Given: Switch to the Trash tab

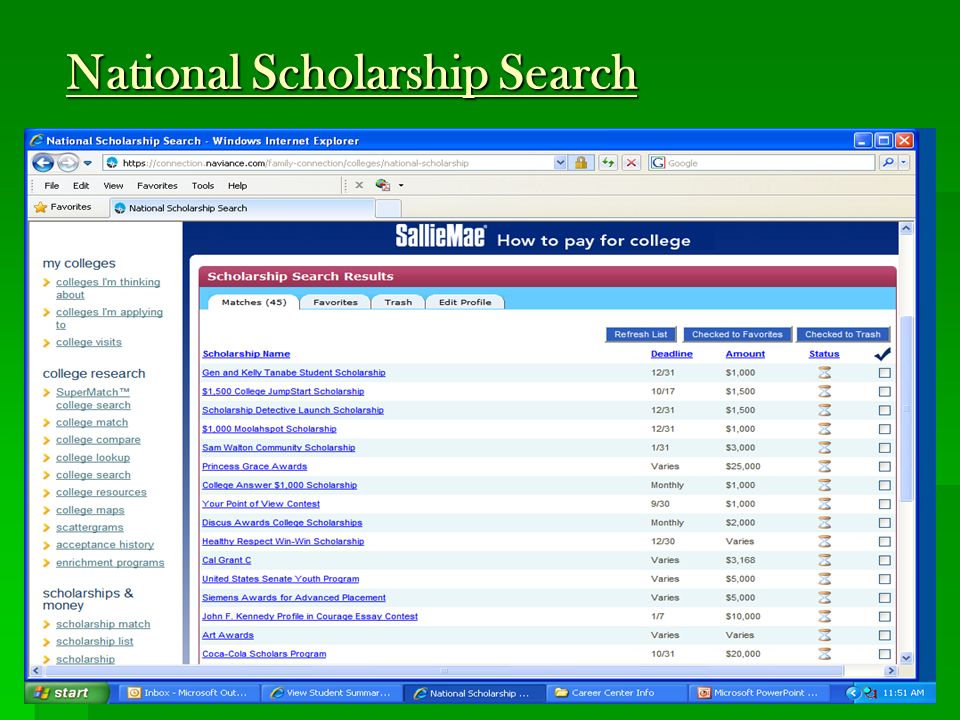Looking at the screenshot, I should point(398,302).
